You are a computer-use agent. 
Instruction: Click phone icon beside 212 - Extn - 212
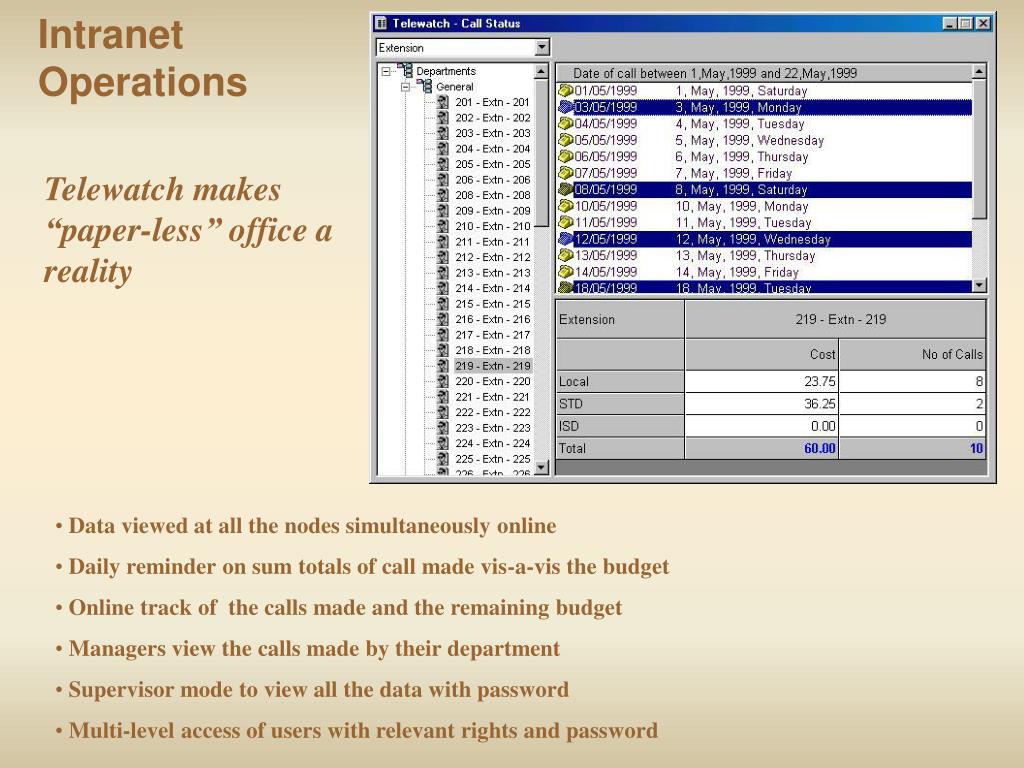tap(443, 257)
